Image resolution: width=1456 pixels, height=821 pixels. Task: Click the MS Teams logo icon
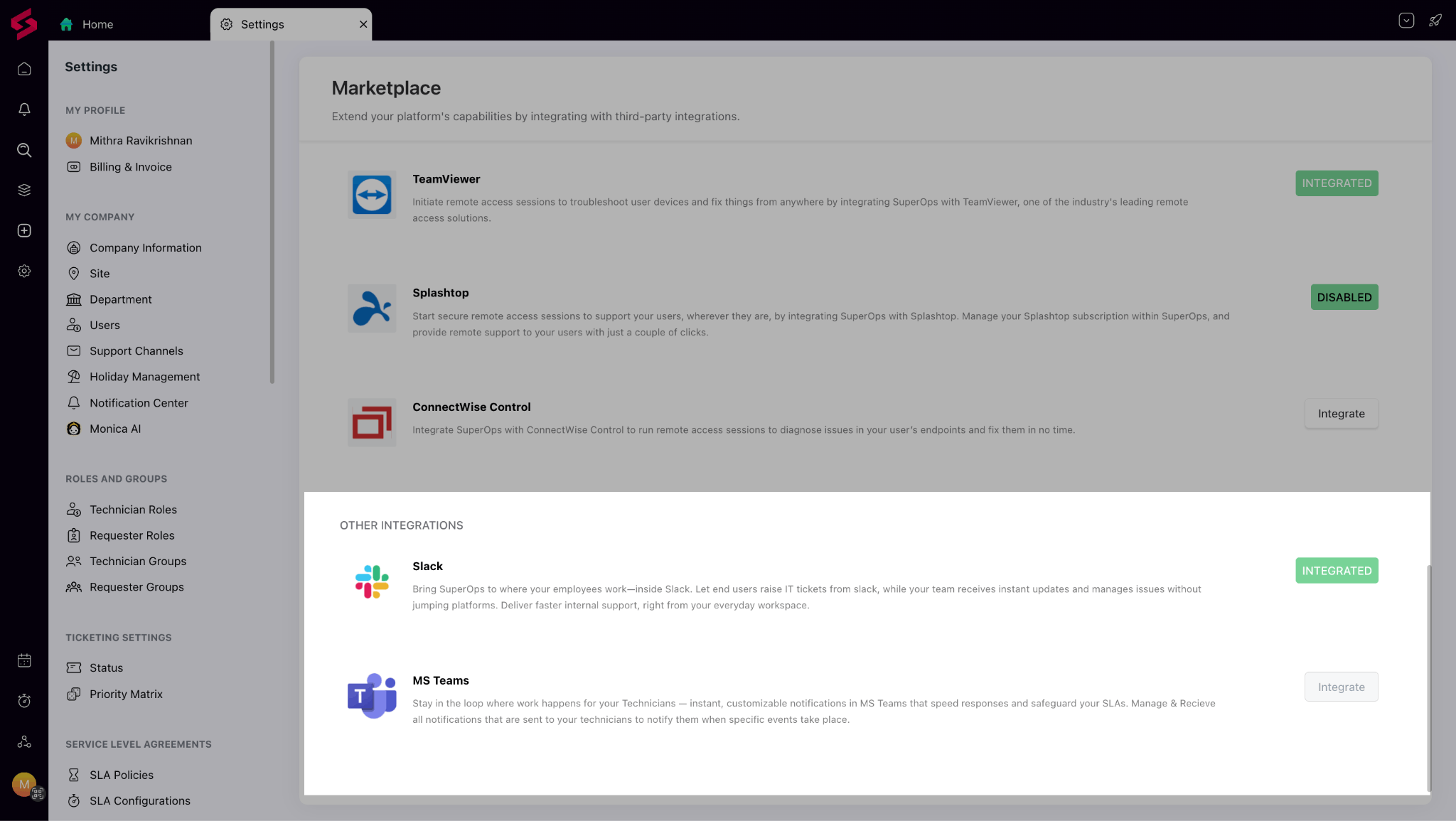[x=372, y=696]
